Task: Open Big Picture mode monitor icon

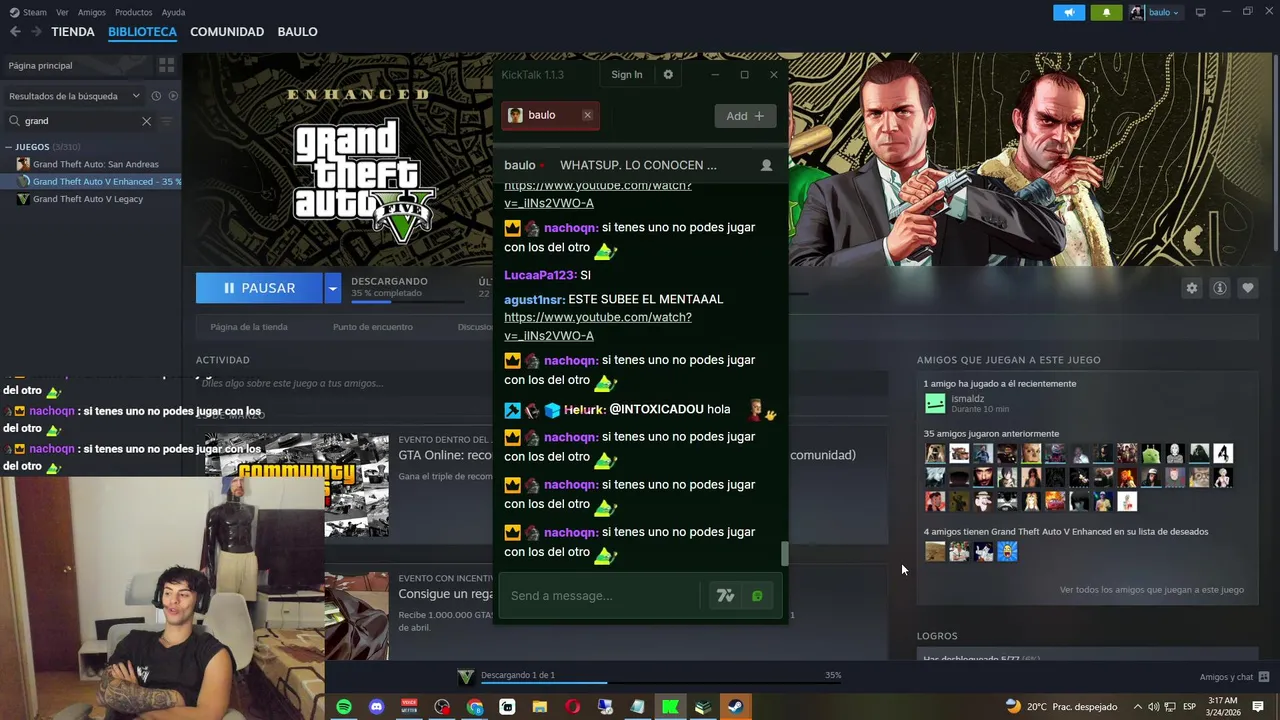Action: (1201, 12)
